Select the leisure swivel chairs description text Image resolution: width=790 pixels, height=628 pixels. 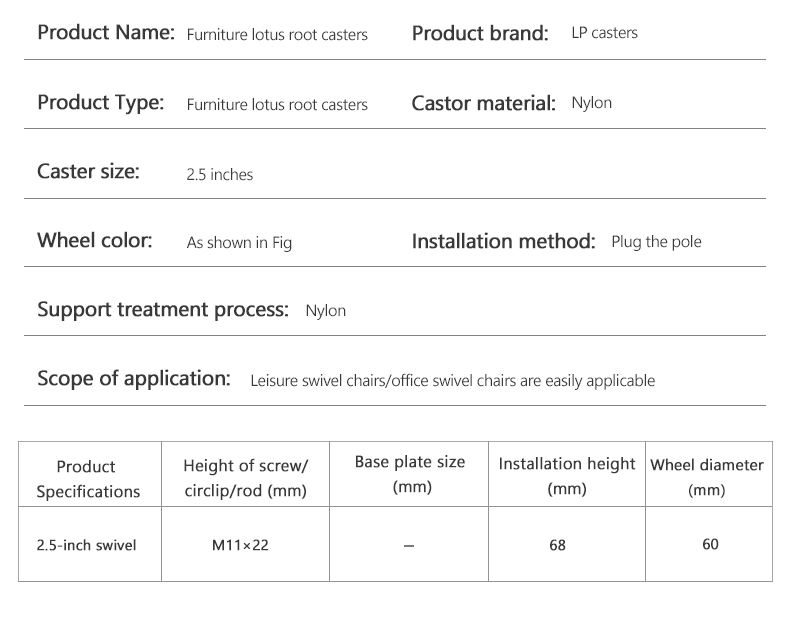(x=452, y=381)
